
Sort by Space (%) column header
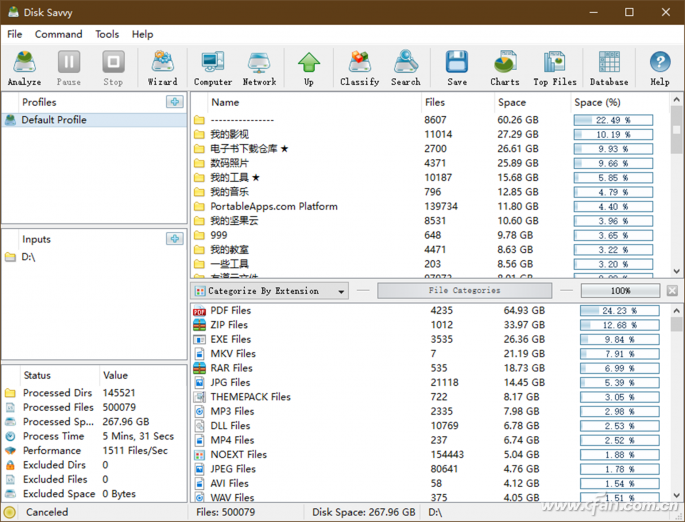619,102
